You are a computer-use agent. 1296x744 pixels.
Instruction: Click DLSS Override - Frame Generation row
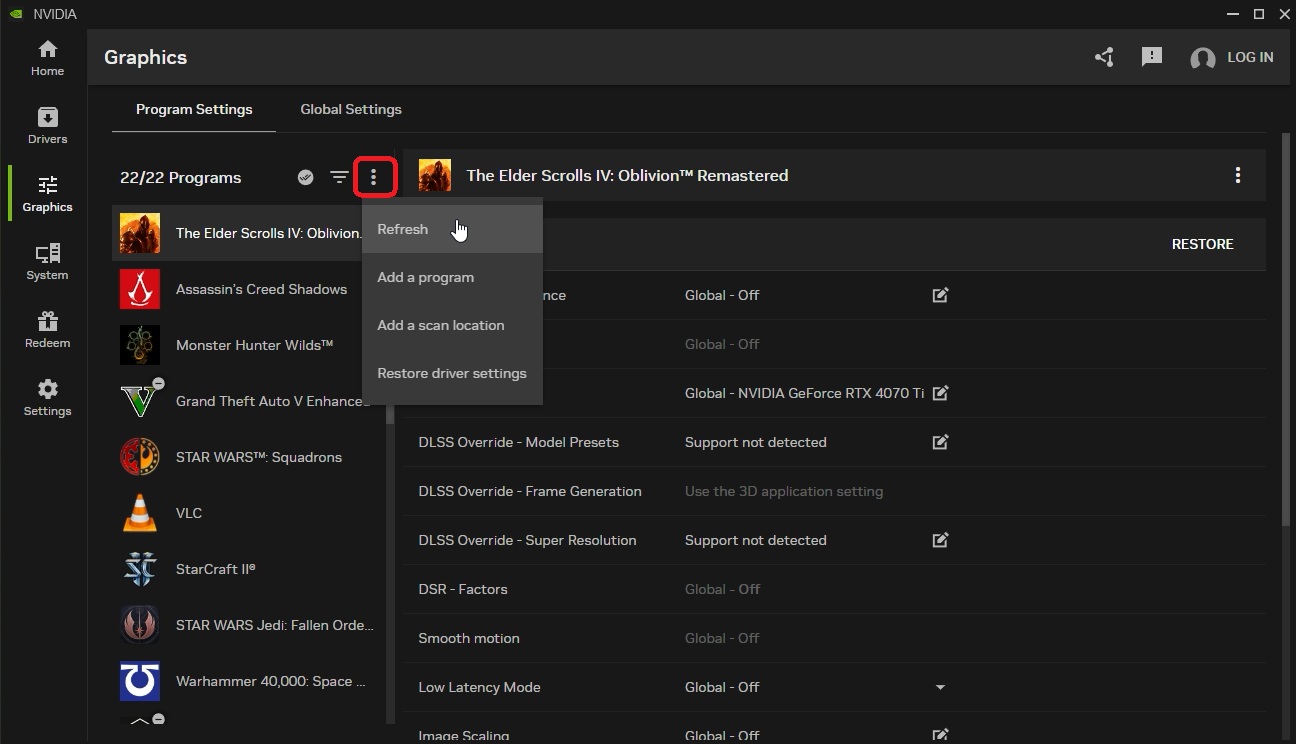coord(834,491)
